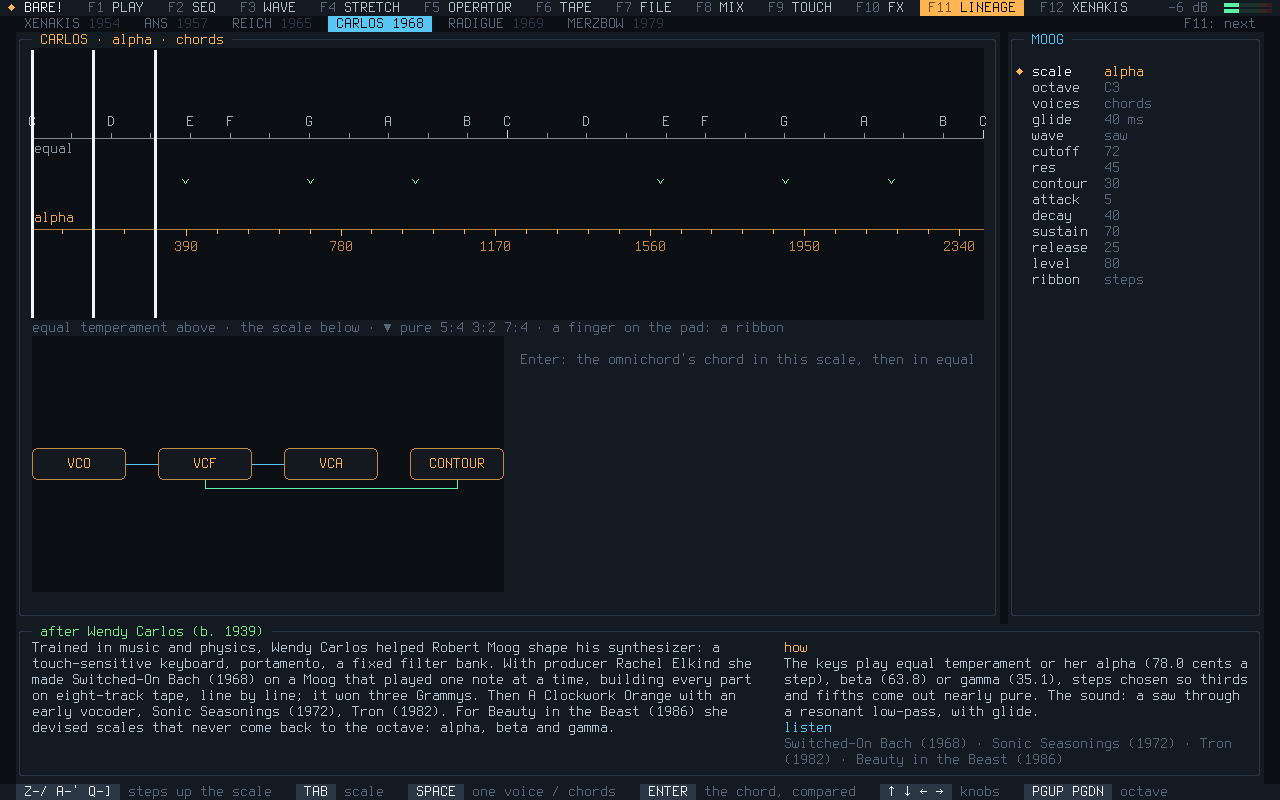Image resolution: width=1280 pixels, height=800 pixels.
Task: Select the F11 LINEAGE tab
Action: pyautogui.click(x=972, y=7)
